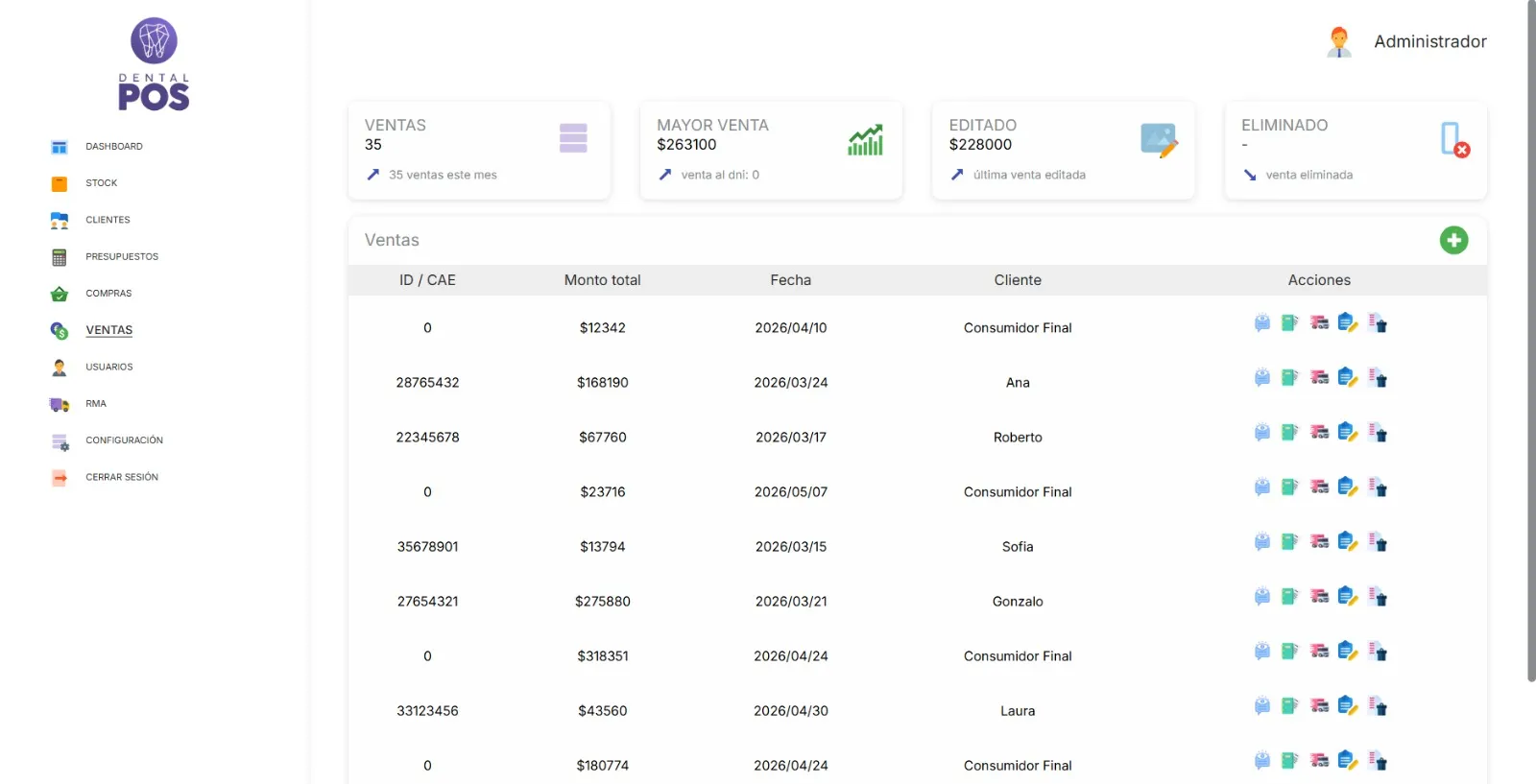Open the Compras section

tap(108, 294)
